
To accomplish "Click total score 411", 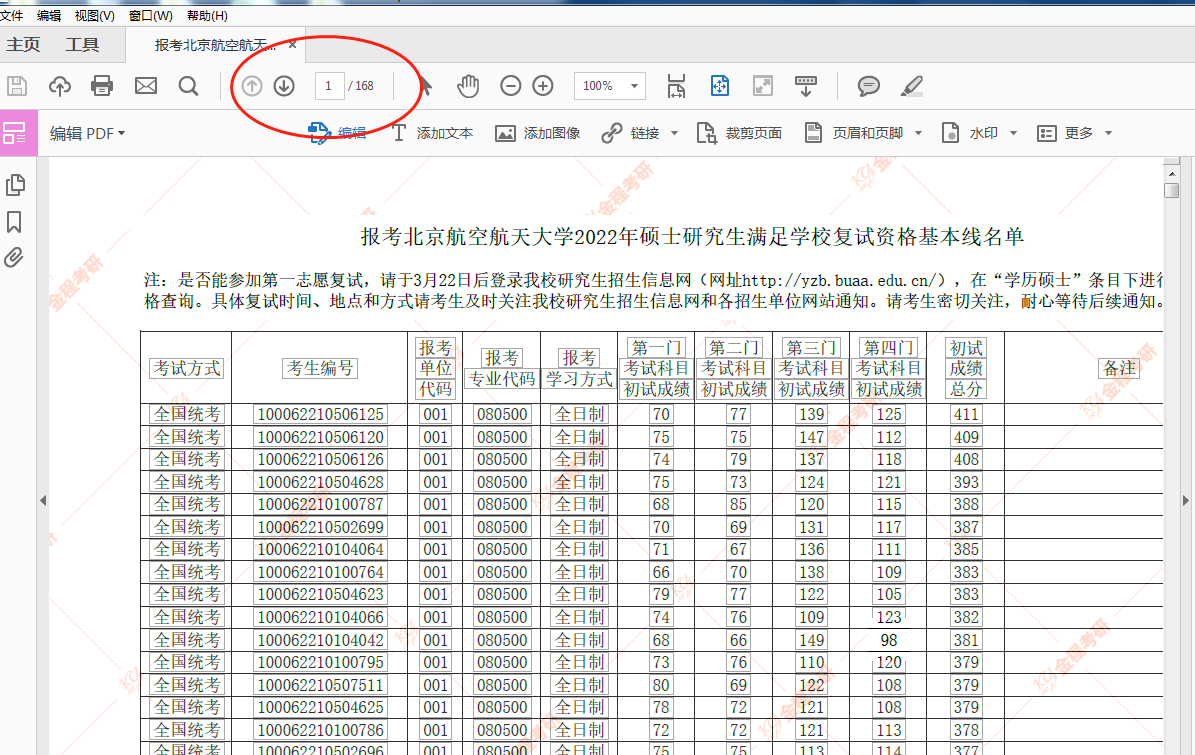I will 966,414.
